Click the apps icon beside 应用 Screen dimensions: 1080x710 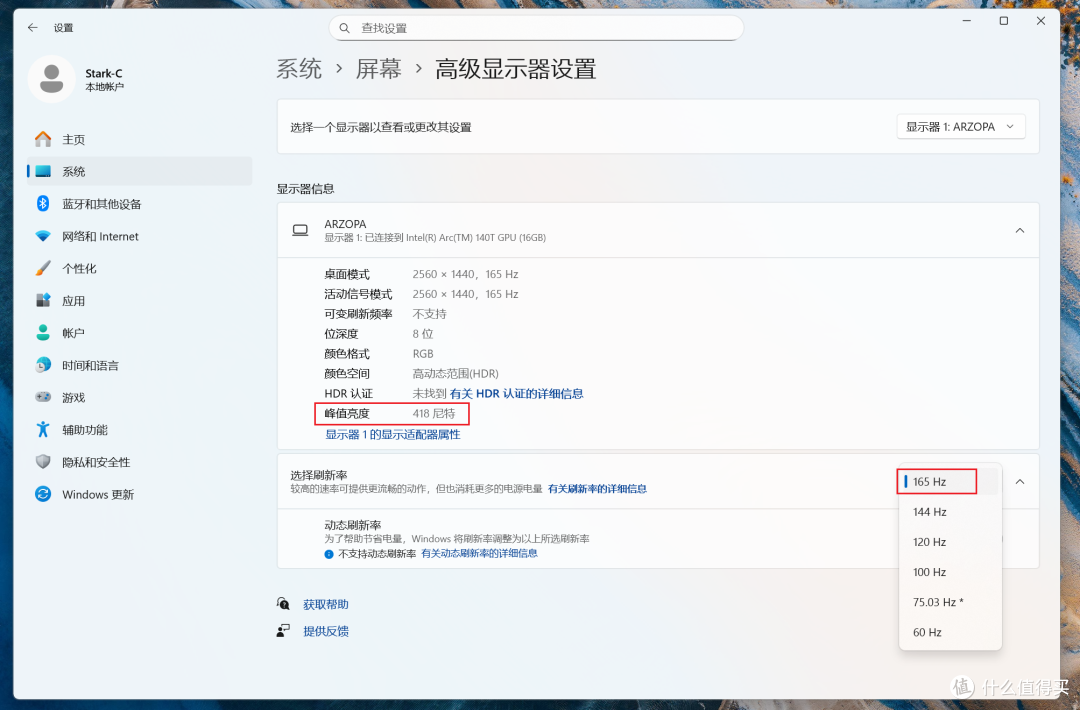[43, 300]
